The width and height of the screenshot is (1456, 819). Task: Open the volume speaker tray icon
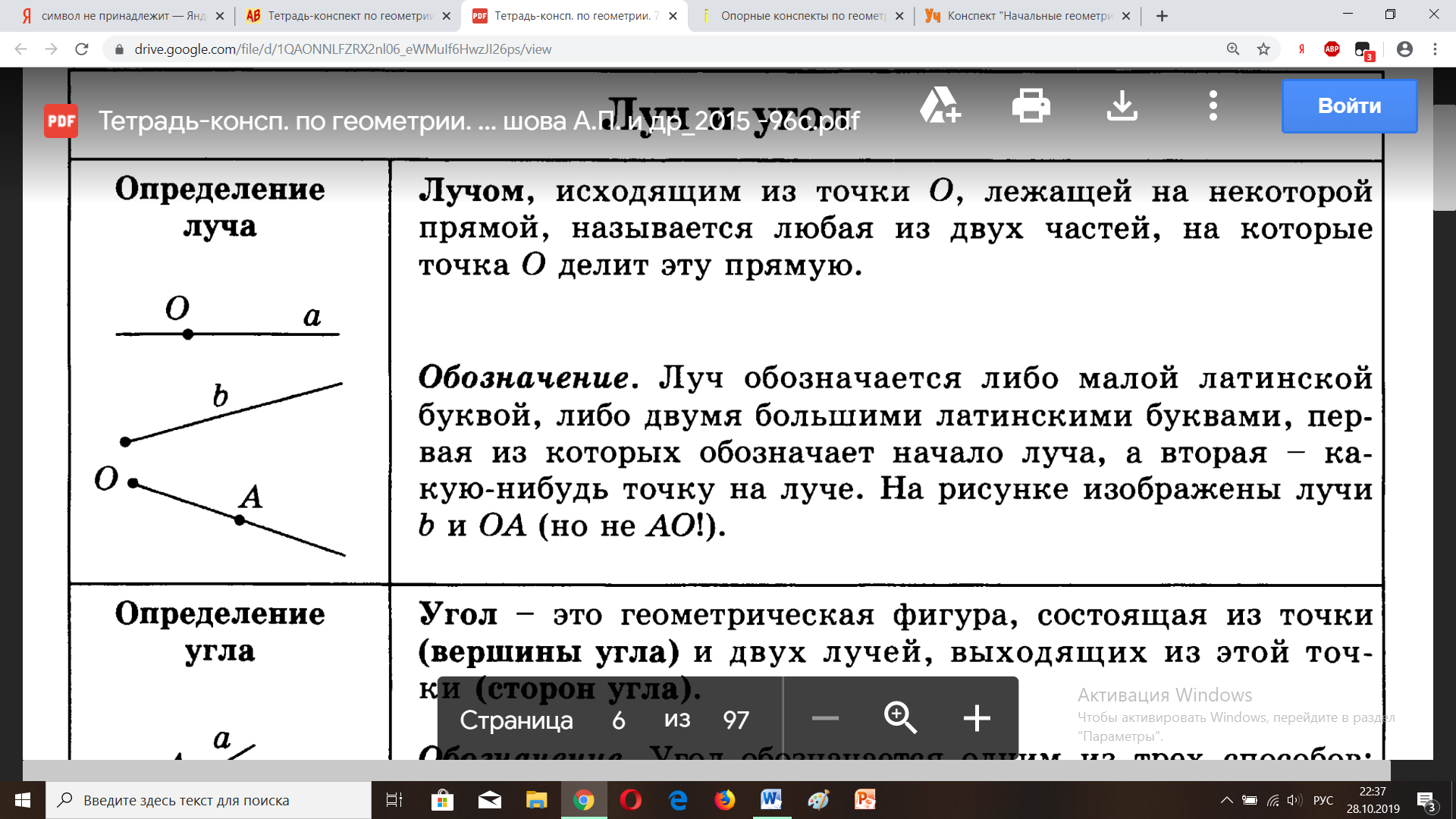pos(1294,800)
